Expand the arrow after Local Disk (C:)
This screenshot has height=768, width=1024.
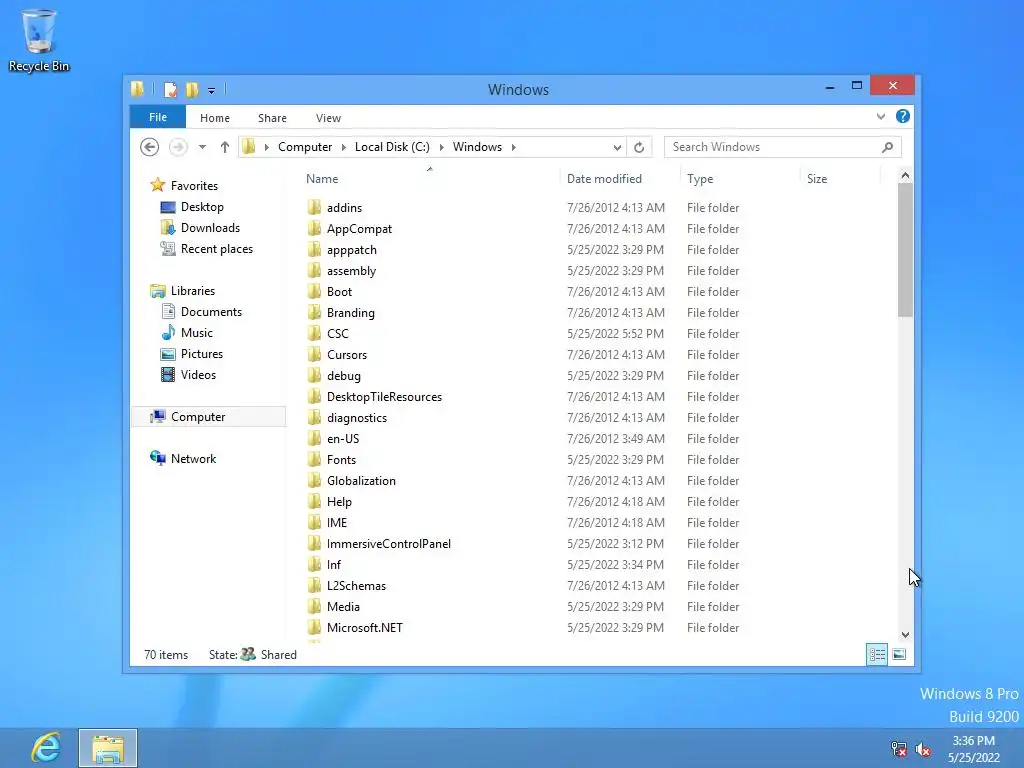click(x=441, y=147)
